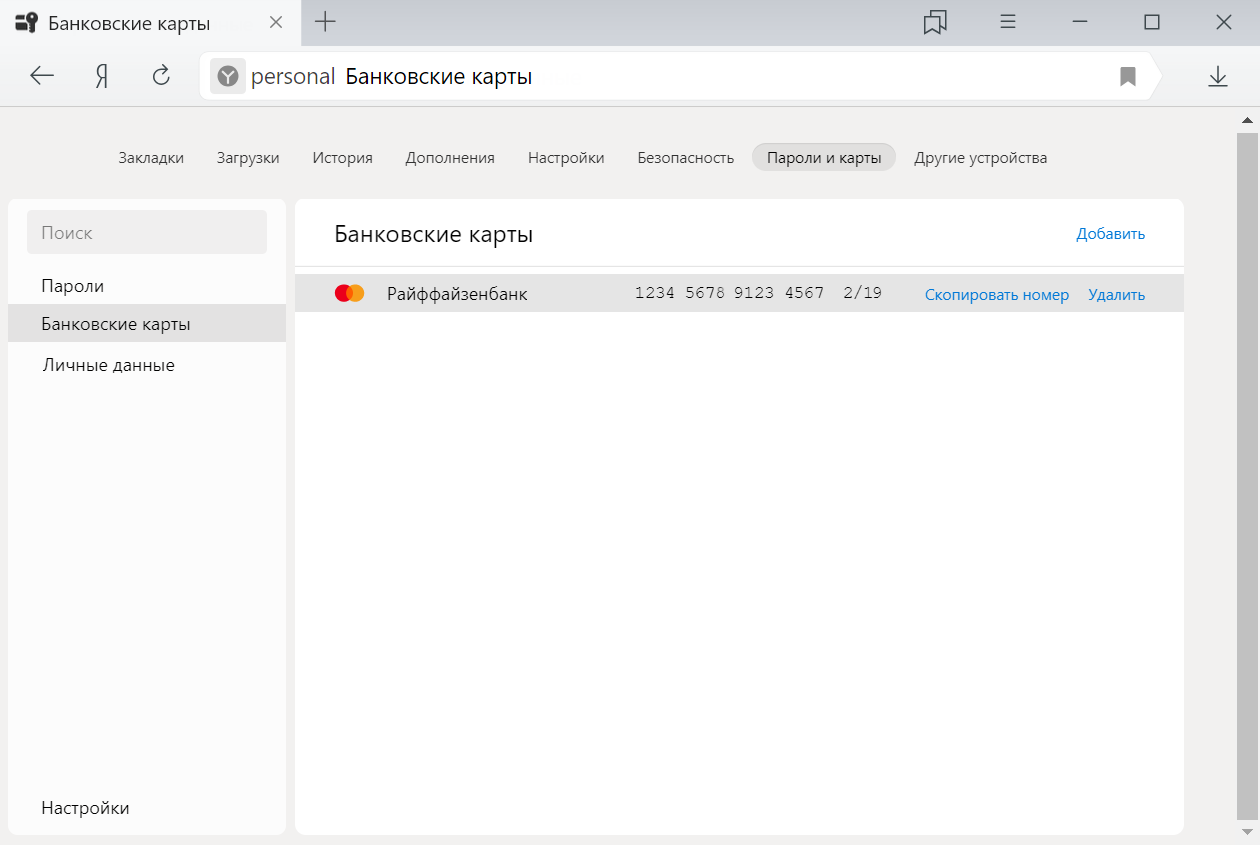Reload the page
The image size is (1260, 845).
click(161, 76)
